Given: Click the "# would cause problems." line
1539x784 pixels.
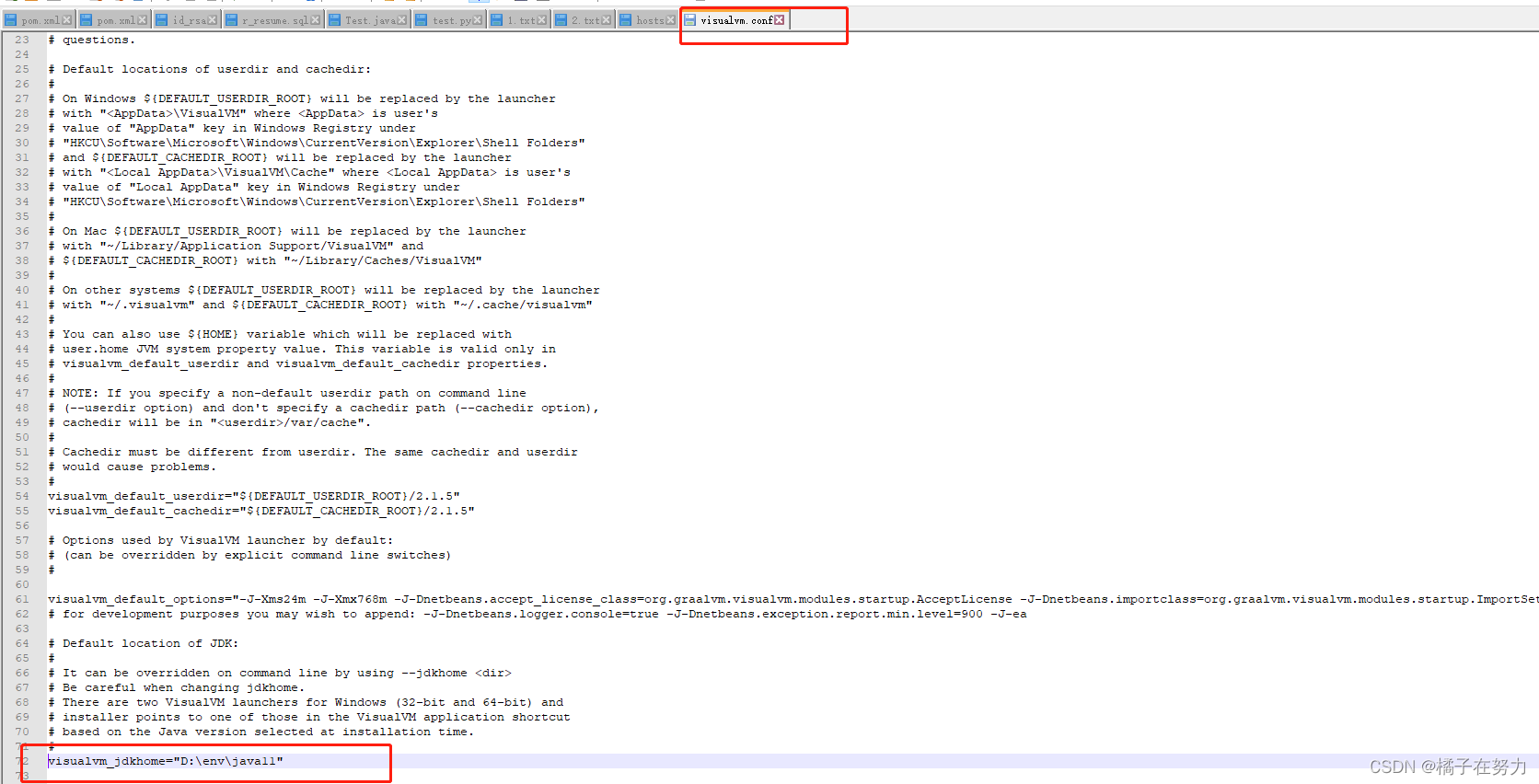Looking at the screenshot, I should pyautogui.click(x=133, y=467).
